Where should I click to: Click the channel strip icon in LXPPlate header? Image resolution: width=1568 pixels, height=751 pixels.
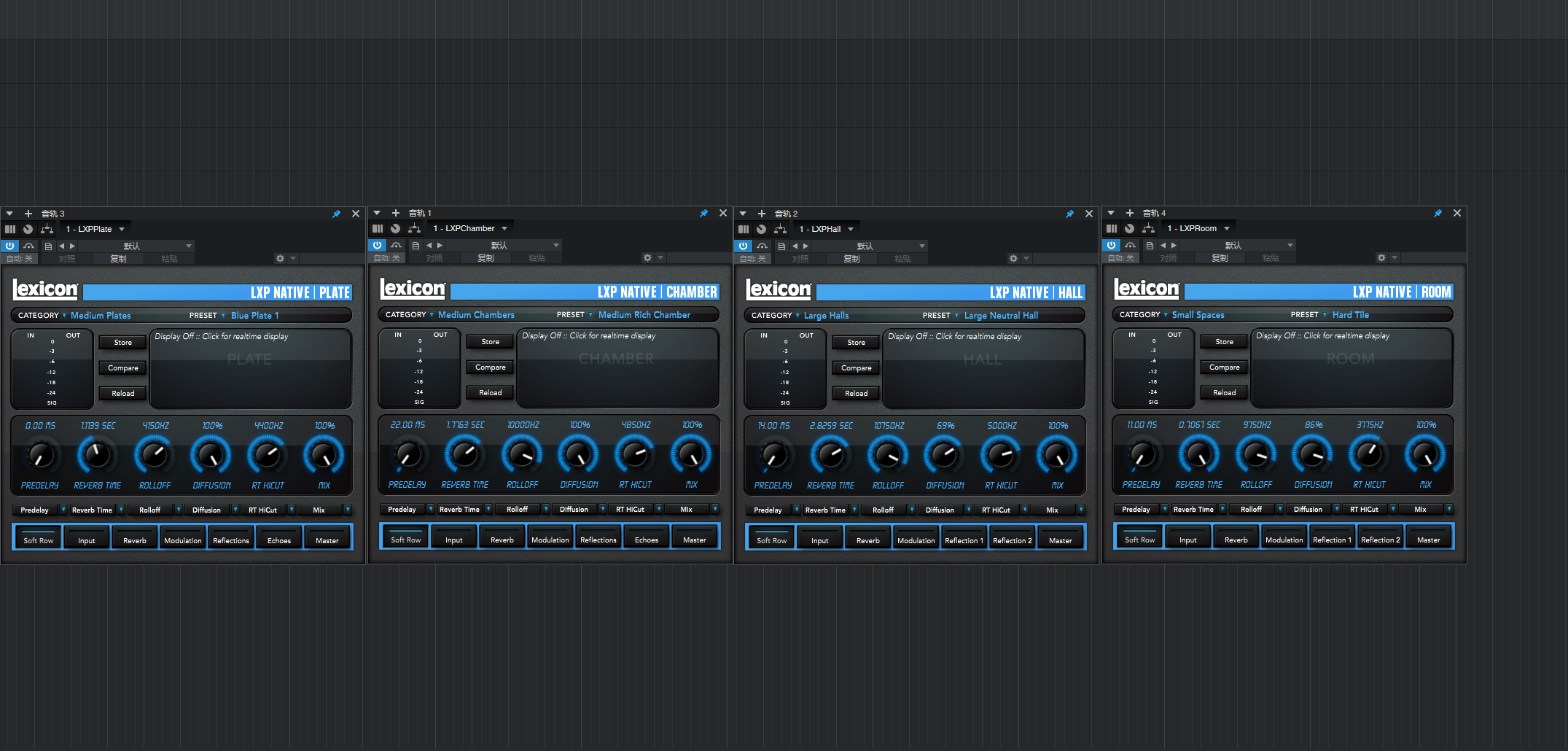(x=10, y=228)
